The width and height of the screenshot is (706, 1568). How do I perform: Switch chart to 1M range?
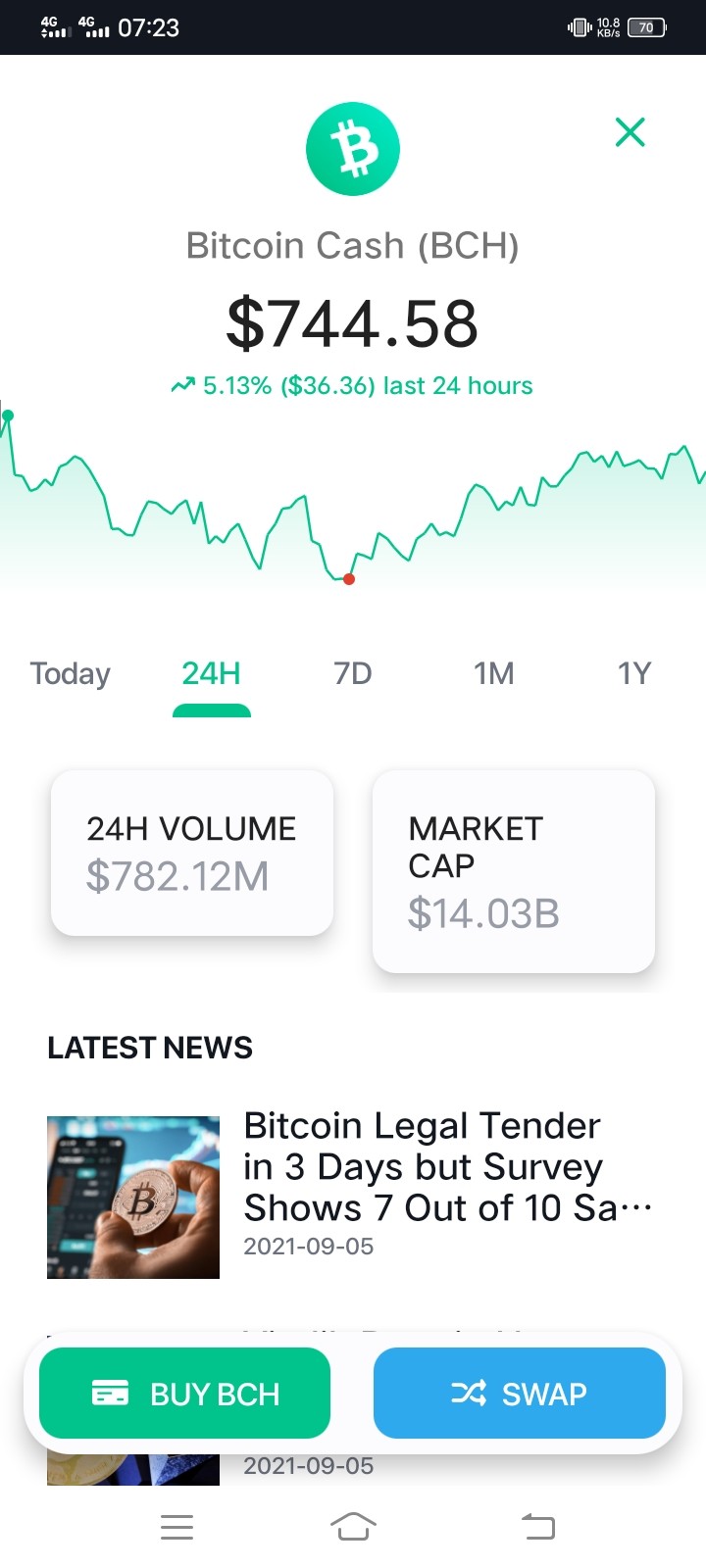click(x=493, y=674)
